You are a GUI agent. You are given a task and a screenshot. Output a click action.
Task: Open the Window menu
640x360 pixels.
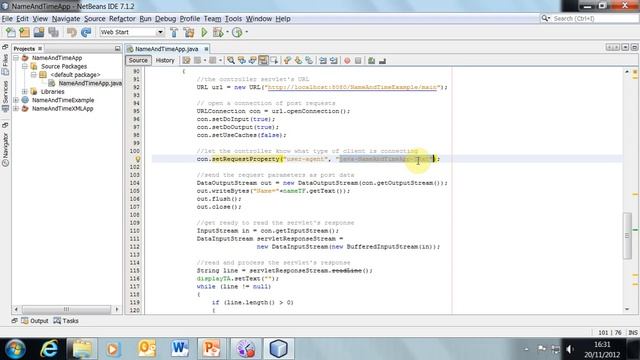[x=258, y=19]
